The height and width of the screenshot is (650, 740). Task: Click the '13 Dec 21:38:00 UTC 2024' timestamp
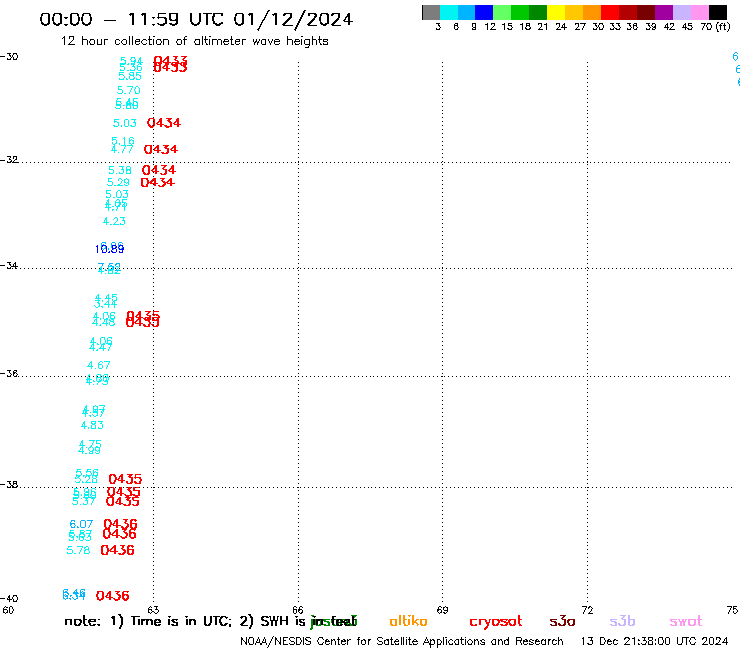pos(654,642)
